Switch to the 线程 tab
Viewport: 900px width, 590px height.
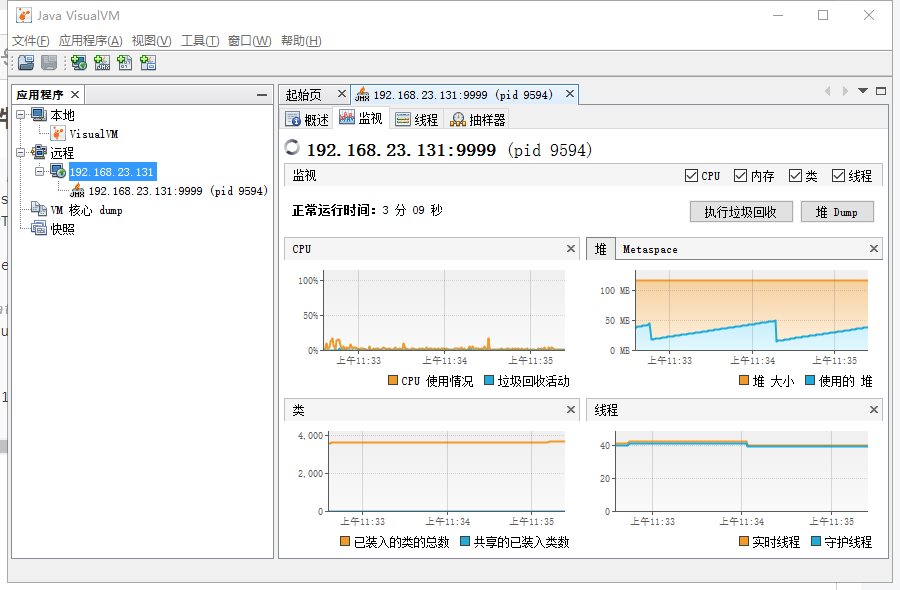pos(417,119)
